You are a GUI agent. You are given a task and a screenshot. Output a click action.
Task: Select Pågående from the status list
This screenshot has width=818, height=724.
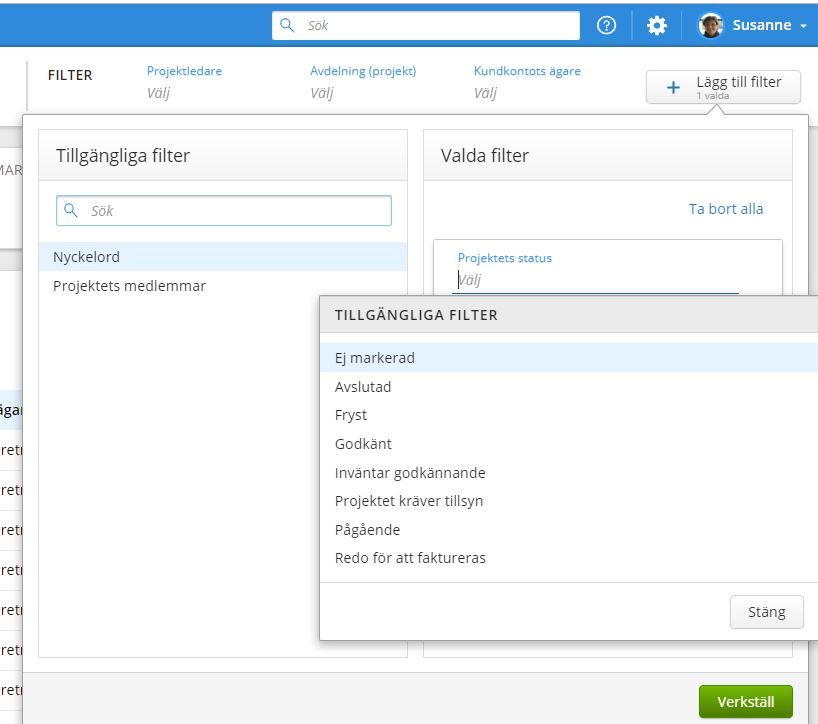coord(367,530)
